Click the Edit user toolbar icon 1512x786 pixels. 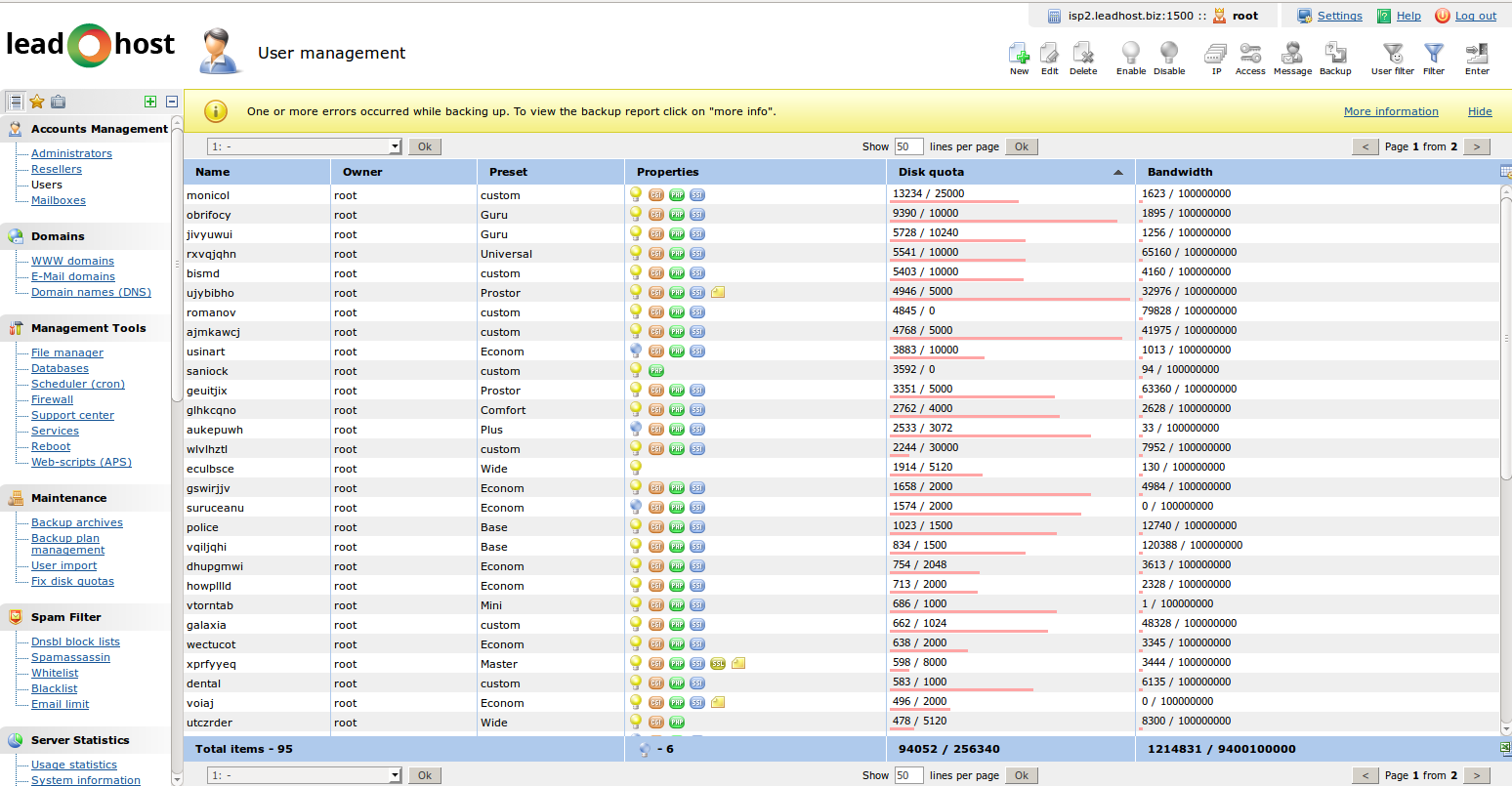pyautogui.click(x=1049, y=55)
